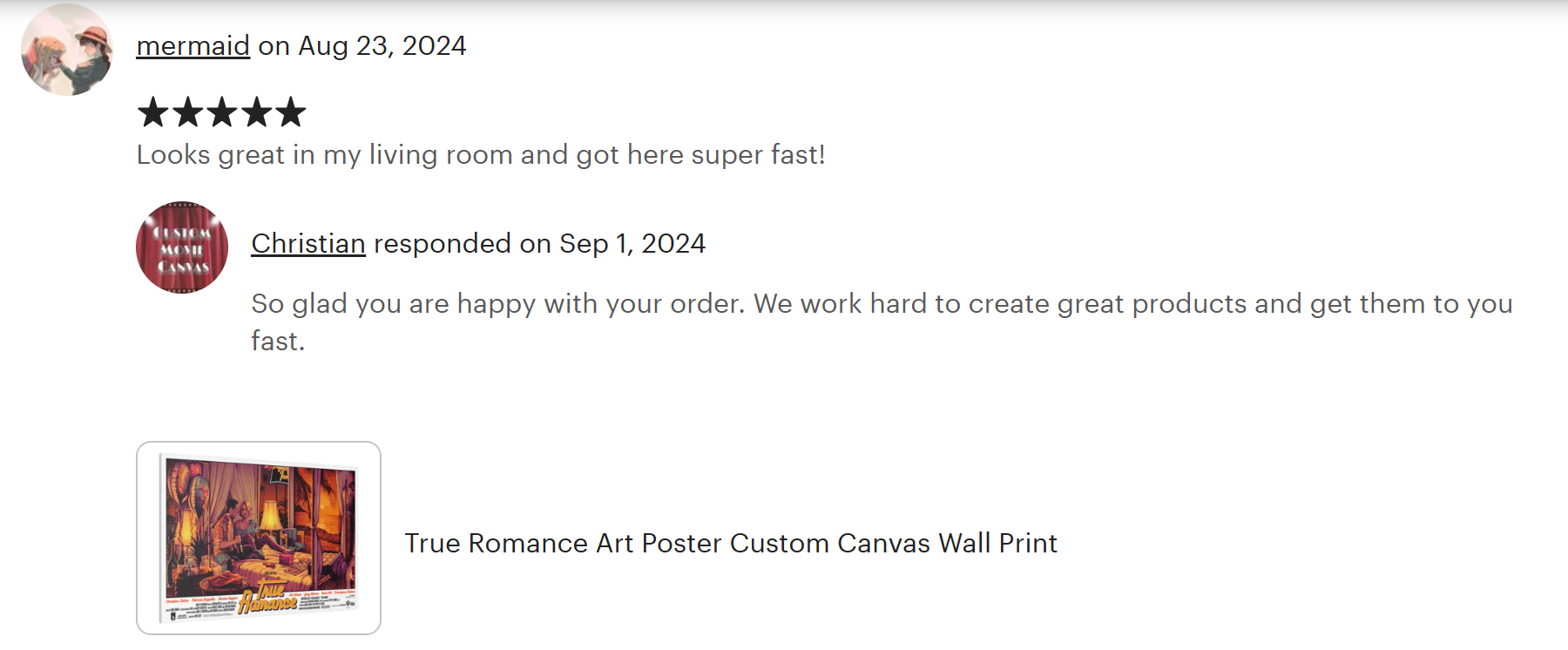Click the True Romance logo on the thumbnail
The width and height of the screenshot is (1568, 650).
click(x=267, y=599)
